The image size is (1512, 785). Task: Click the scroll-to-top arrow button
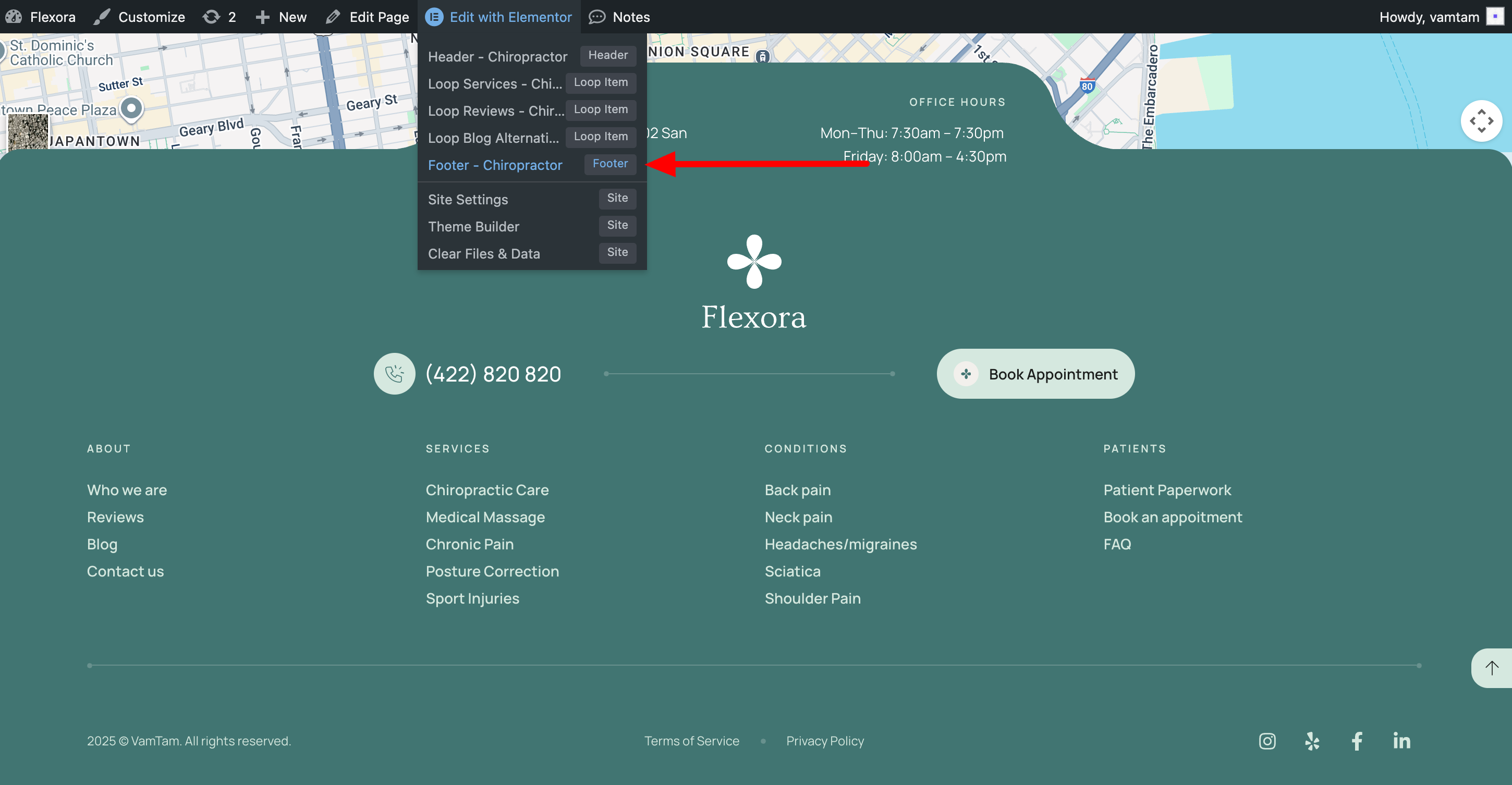[x=1492, y=668]
